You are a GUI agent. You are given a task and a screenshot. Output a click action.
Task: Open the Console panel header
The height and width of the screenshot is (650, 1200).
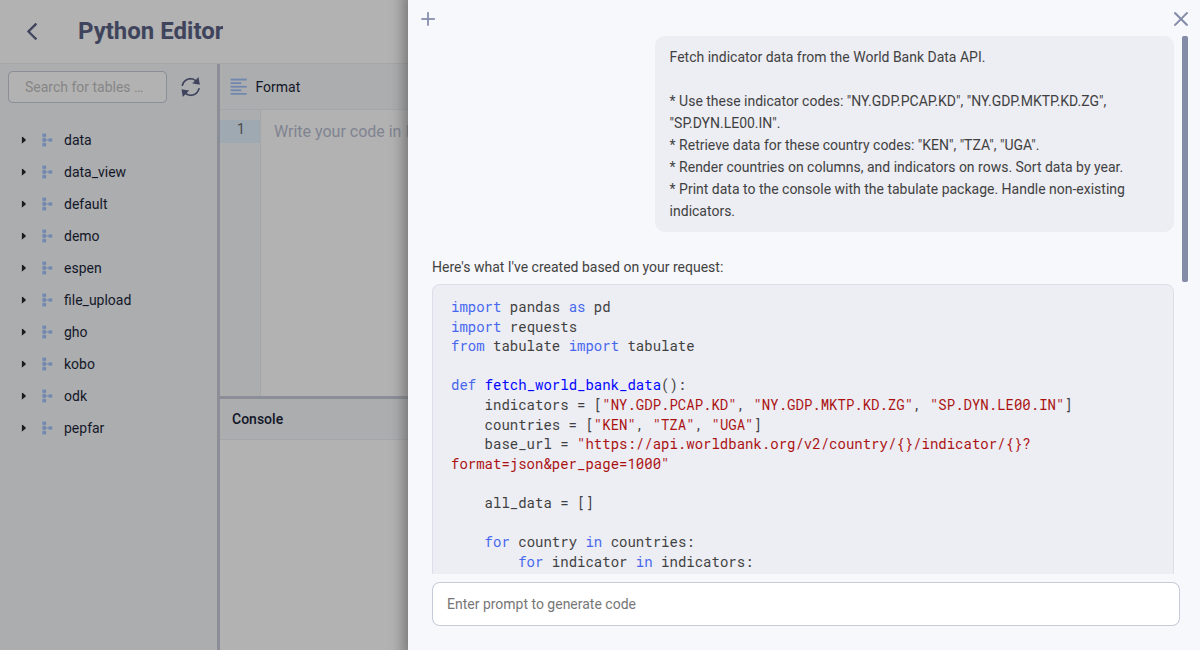[x=257, y=418]
